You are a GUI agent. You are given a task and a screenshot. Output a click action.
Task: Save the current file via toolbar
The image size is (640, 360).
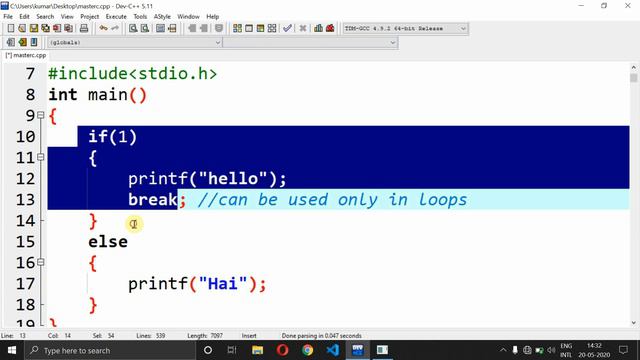(34, 28)
